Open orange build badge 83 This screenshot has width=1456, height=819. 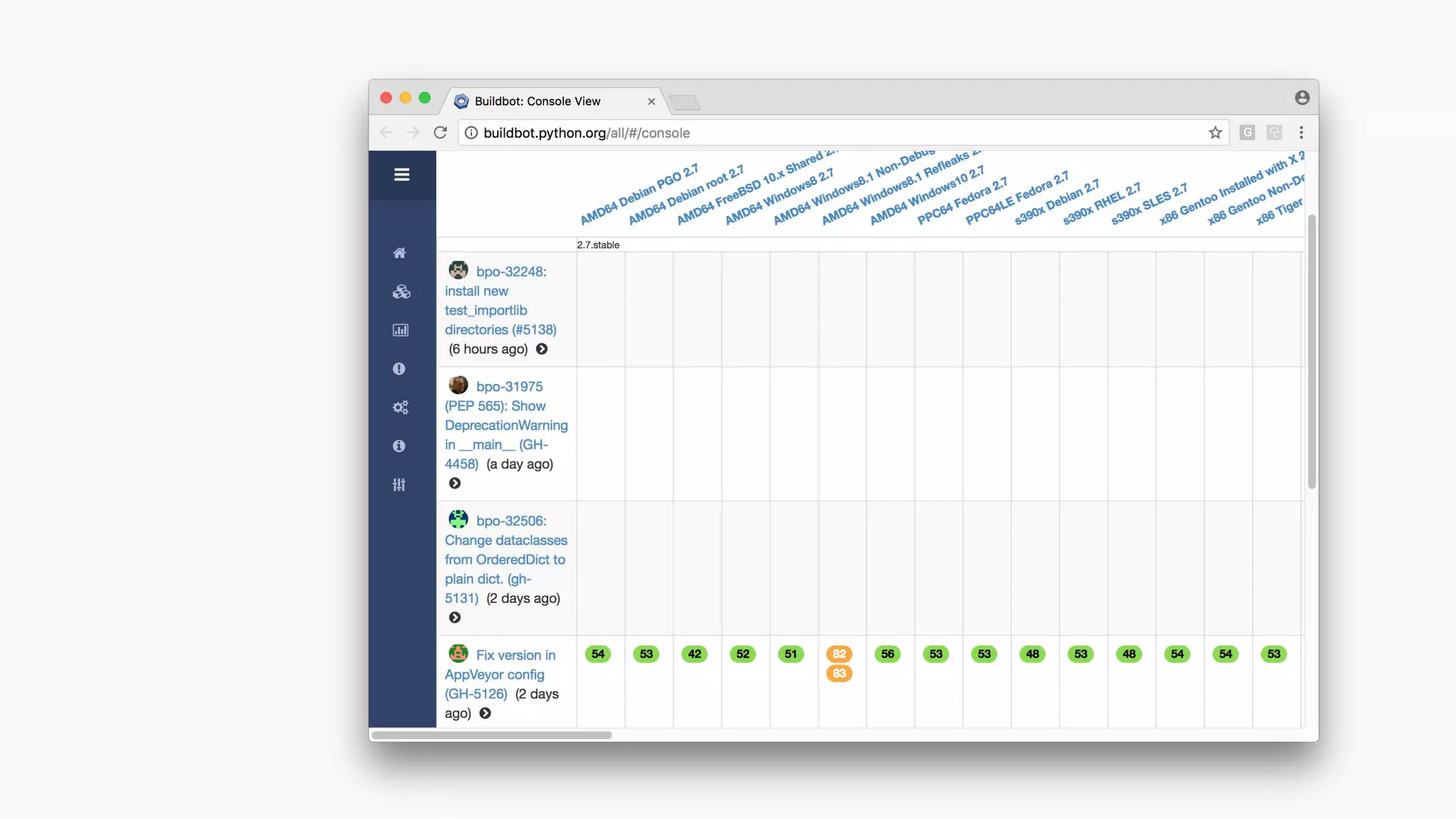point(840,673)
